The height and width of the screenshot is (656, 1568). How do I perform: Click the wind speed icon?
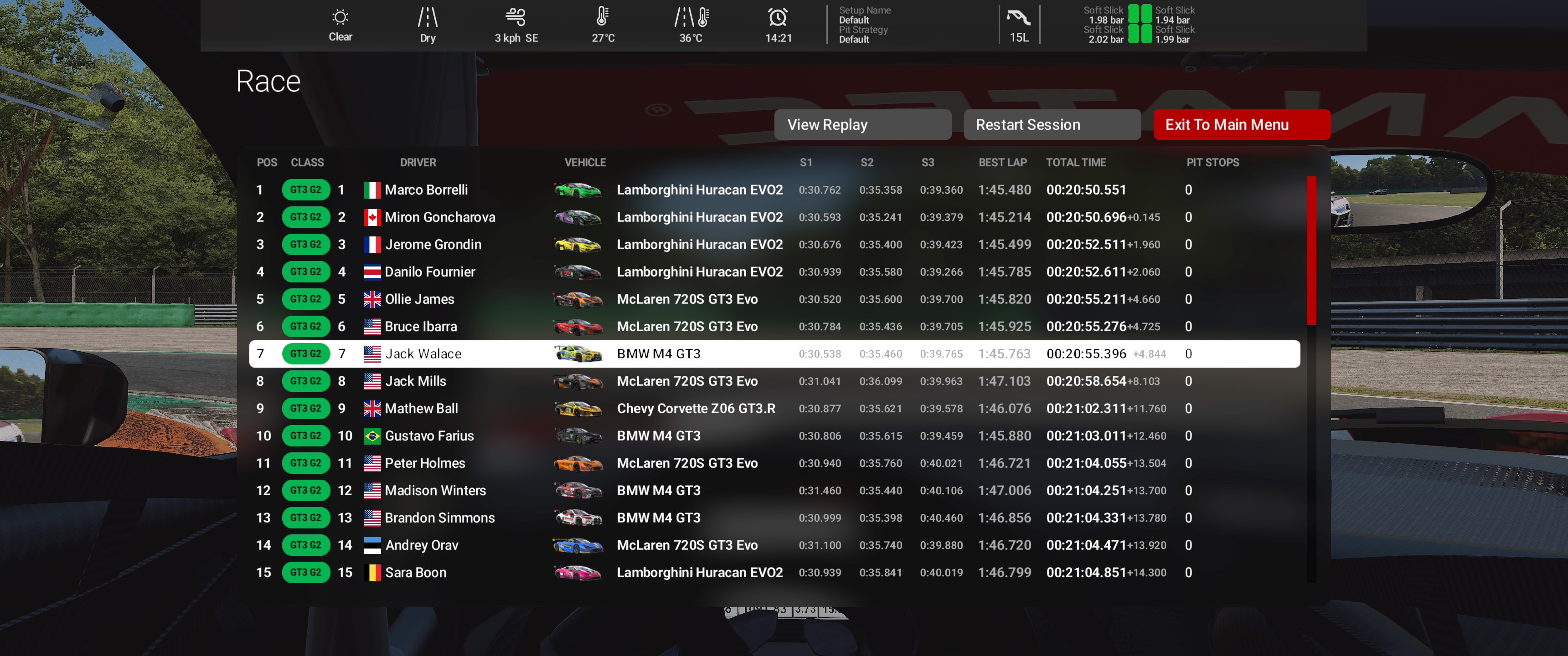pos(516,16)
